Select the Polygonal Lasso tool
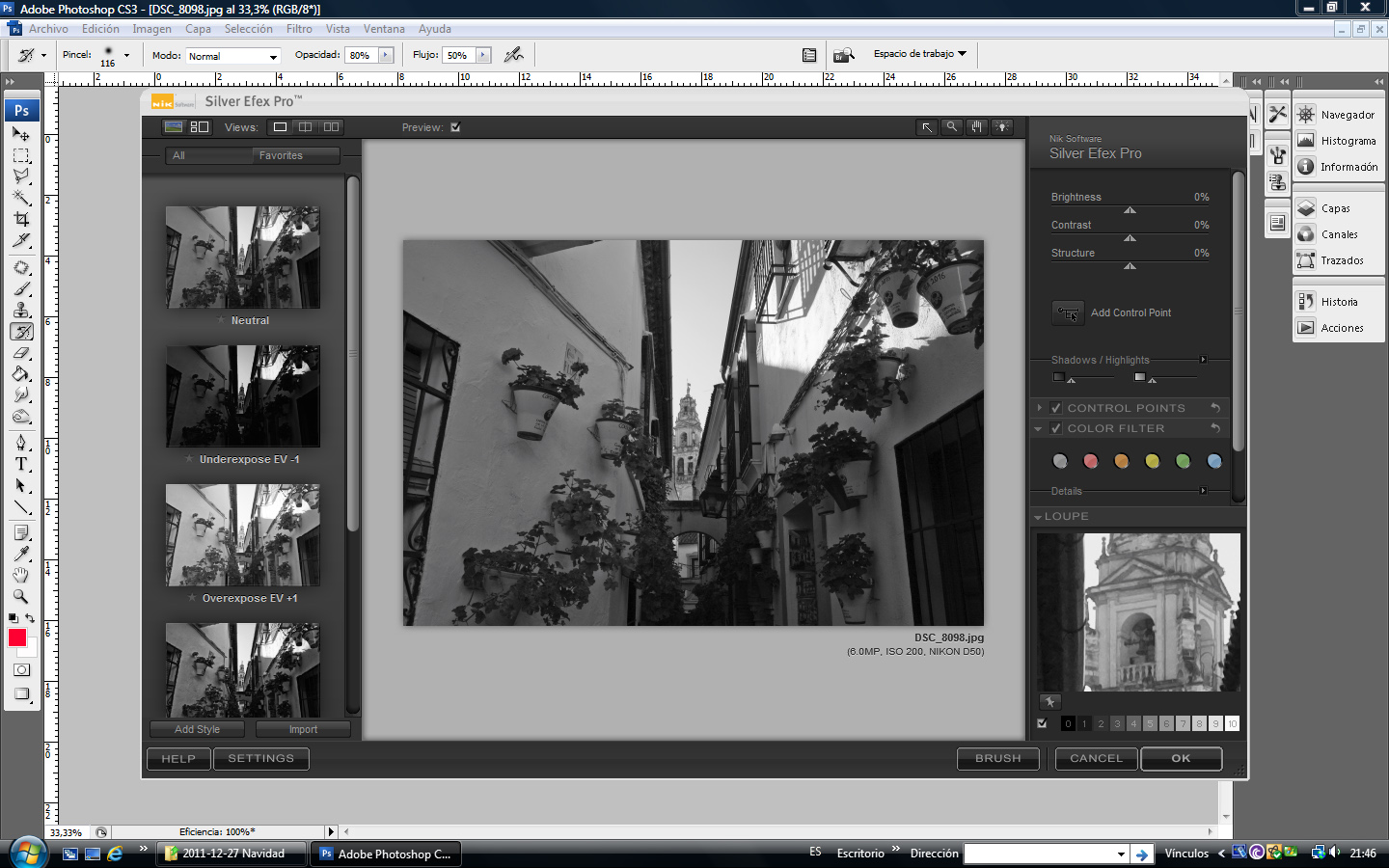This screenshot has height=868, width=1389. pyautogui.click(x=21, y=176)
